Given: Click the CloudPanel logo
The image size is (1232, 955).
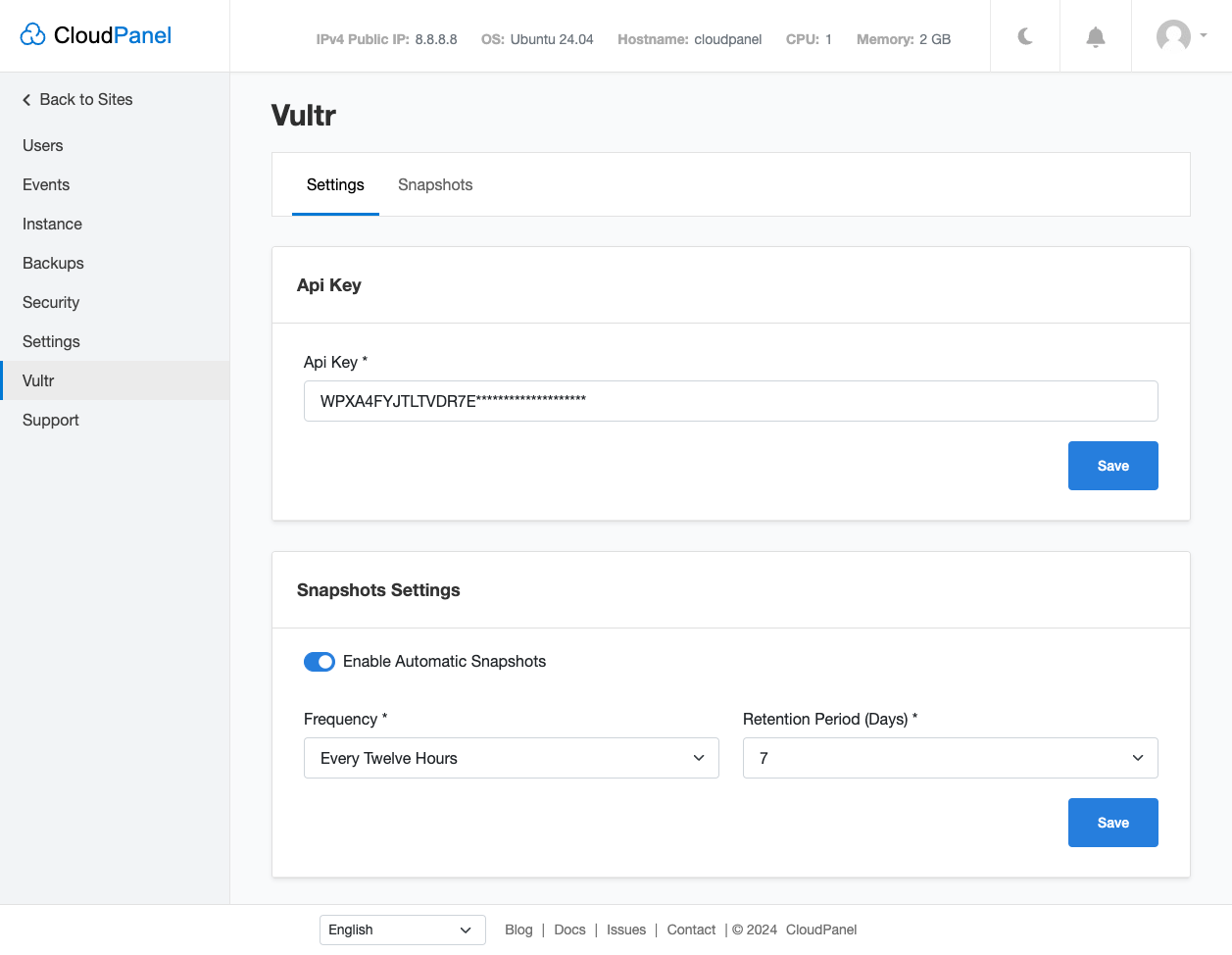Looking at the screenshot, I should (95, 34).
